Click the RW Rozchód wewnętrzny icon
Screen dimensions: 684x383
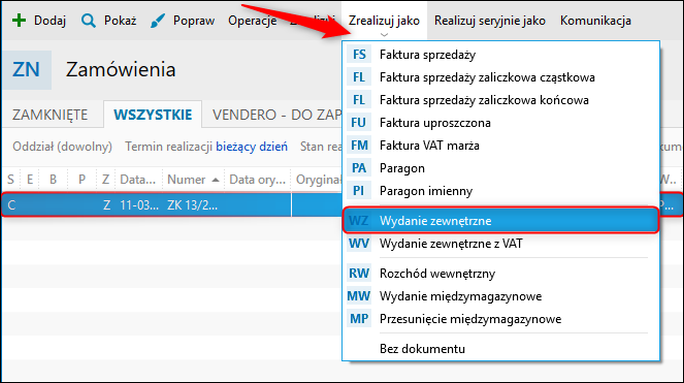pos(359,274)
